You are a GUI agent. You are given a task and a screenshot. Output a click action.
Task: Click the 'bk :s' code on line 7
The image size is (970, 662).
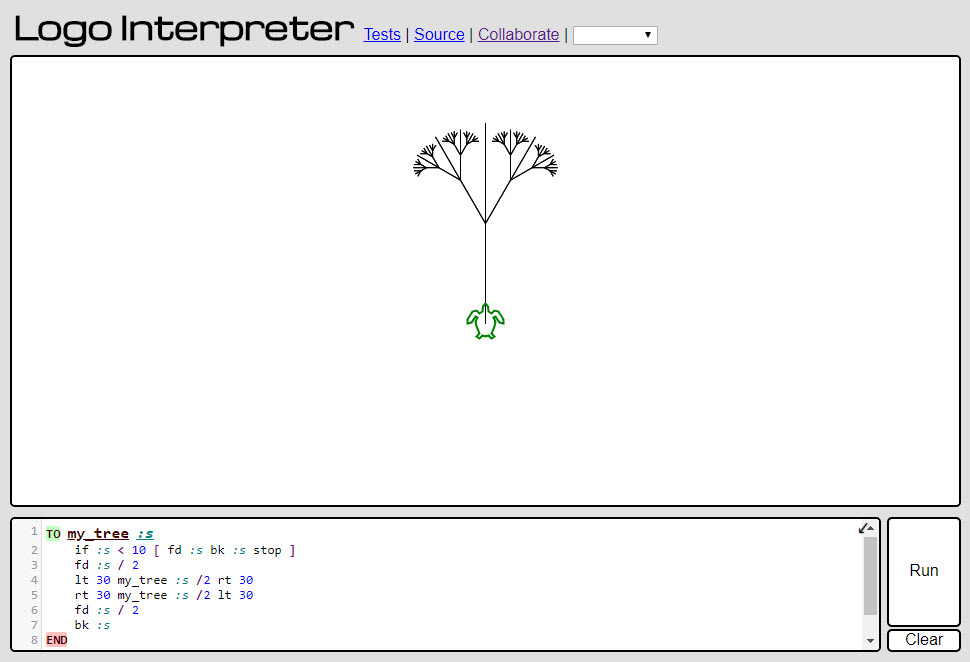pos(92,625)
